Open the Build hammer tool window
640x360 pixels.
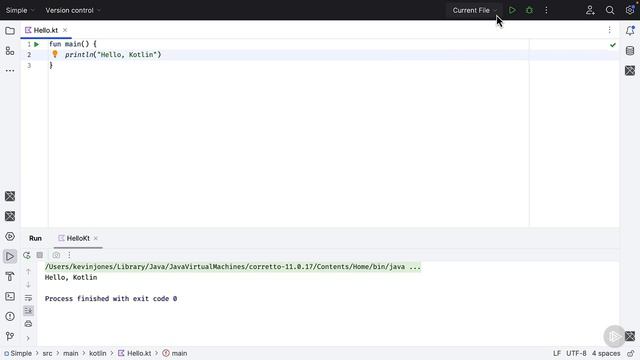point(10,276)
